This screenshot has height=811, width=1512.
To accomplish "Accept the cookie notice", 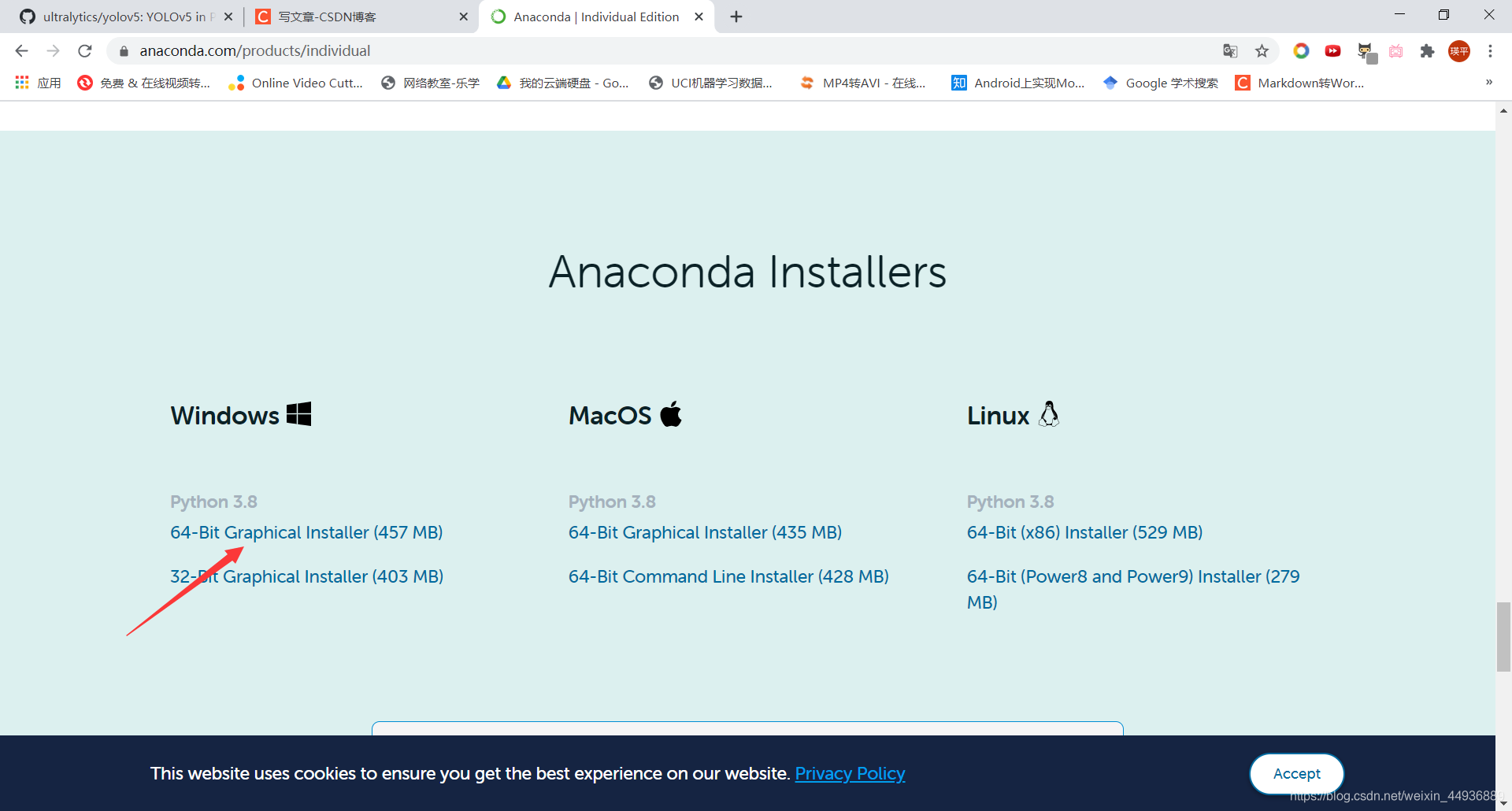I will point(1296,773).
